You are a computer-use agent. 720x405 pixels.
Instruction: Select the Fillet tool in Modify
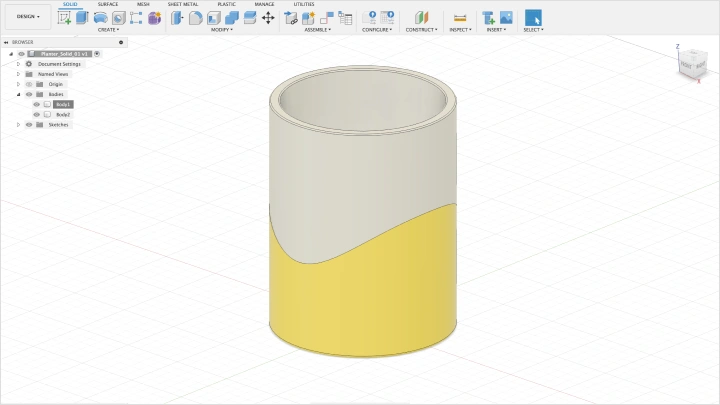click(x=196, y=17)
